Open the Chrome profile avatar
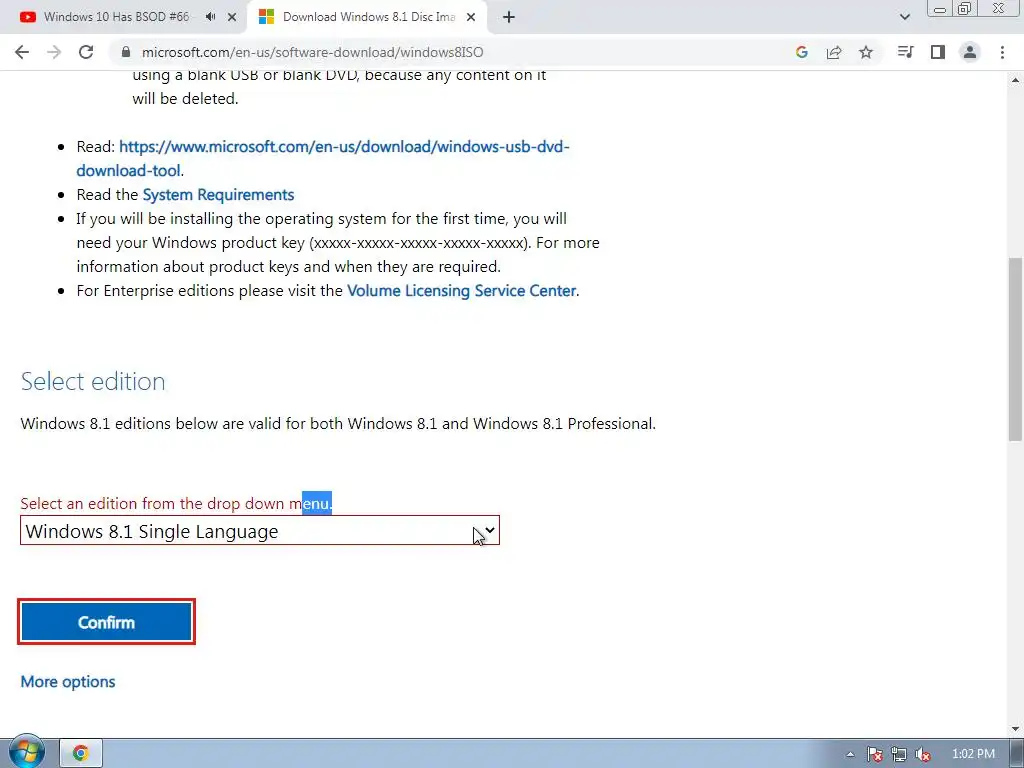Screen dimensions: 1024x768 click(970, 52)
